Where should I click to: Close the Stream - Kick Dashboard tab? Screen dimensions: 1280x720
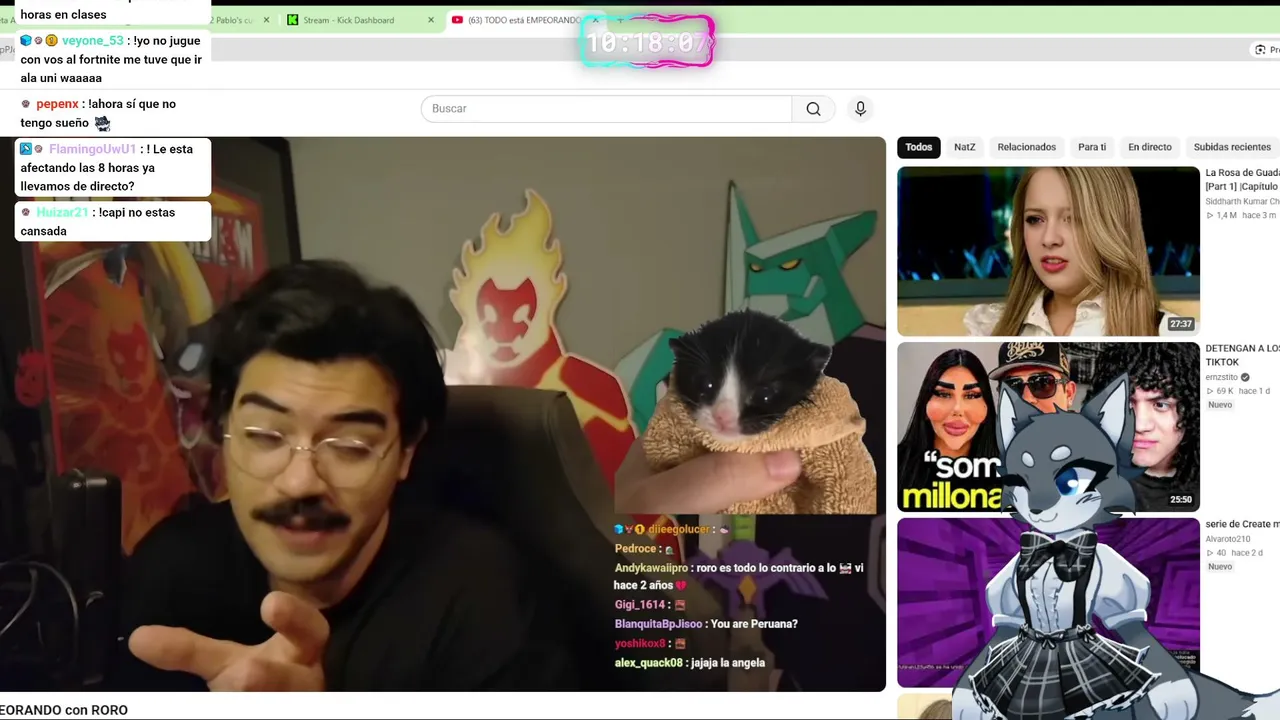[x=432, y=20]
